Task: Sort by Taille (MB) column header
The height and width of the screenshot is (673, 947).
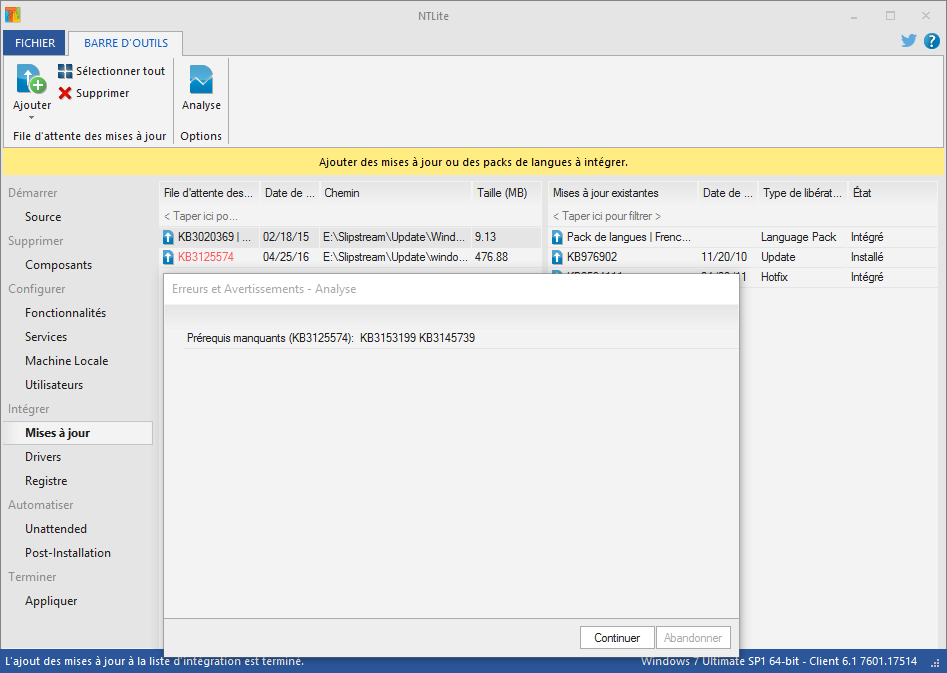Action: click(x=506, y=193)
